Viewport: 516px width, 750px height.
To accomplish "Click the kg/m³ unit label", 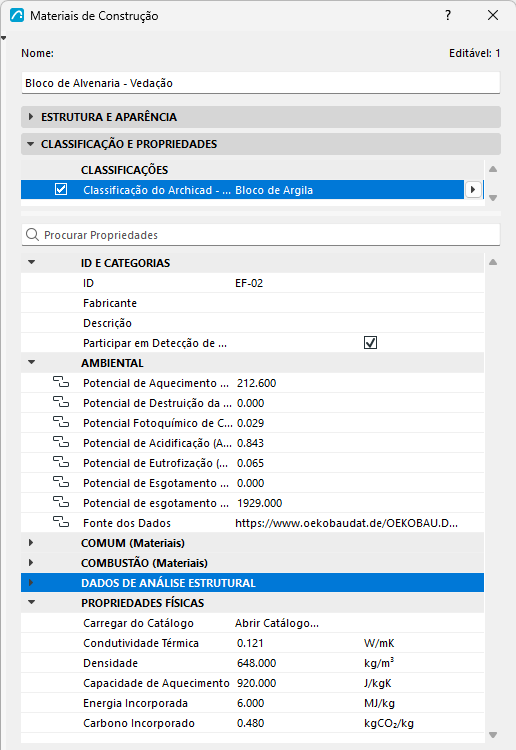I will pos(379,663).
